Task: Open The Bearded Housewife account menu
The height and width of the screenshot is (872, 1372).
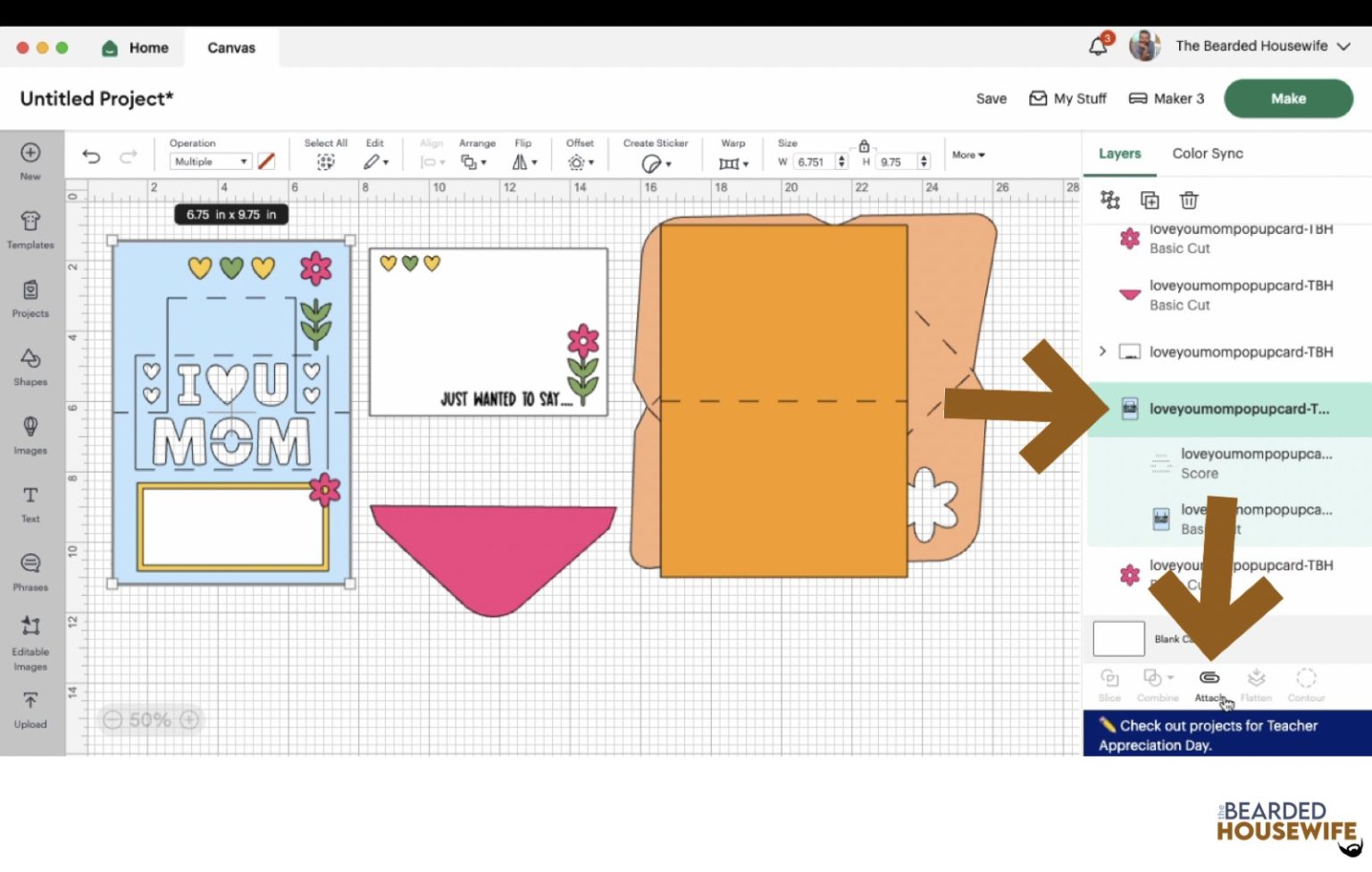Action: [x=1262, y=46]
